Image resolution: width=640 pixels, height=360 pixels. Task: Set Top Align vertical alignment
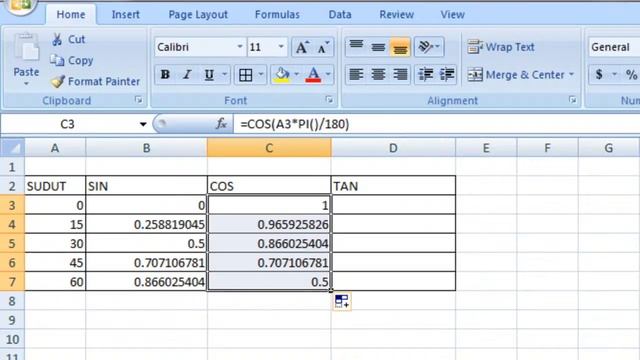click(x=356, y=47)
